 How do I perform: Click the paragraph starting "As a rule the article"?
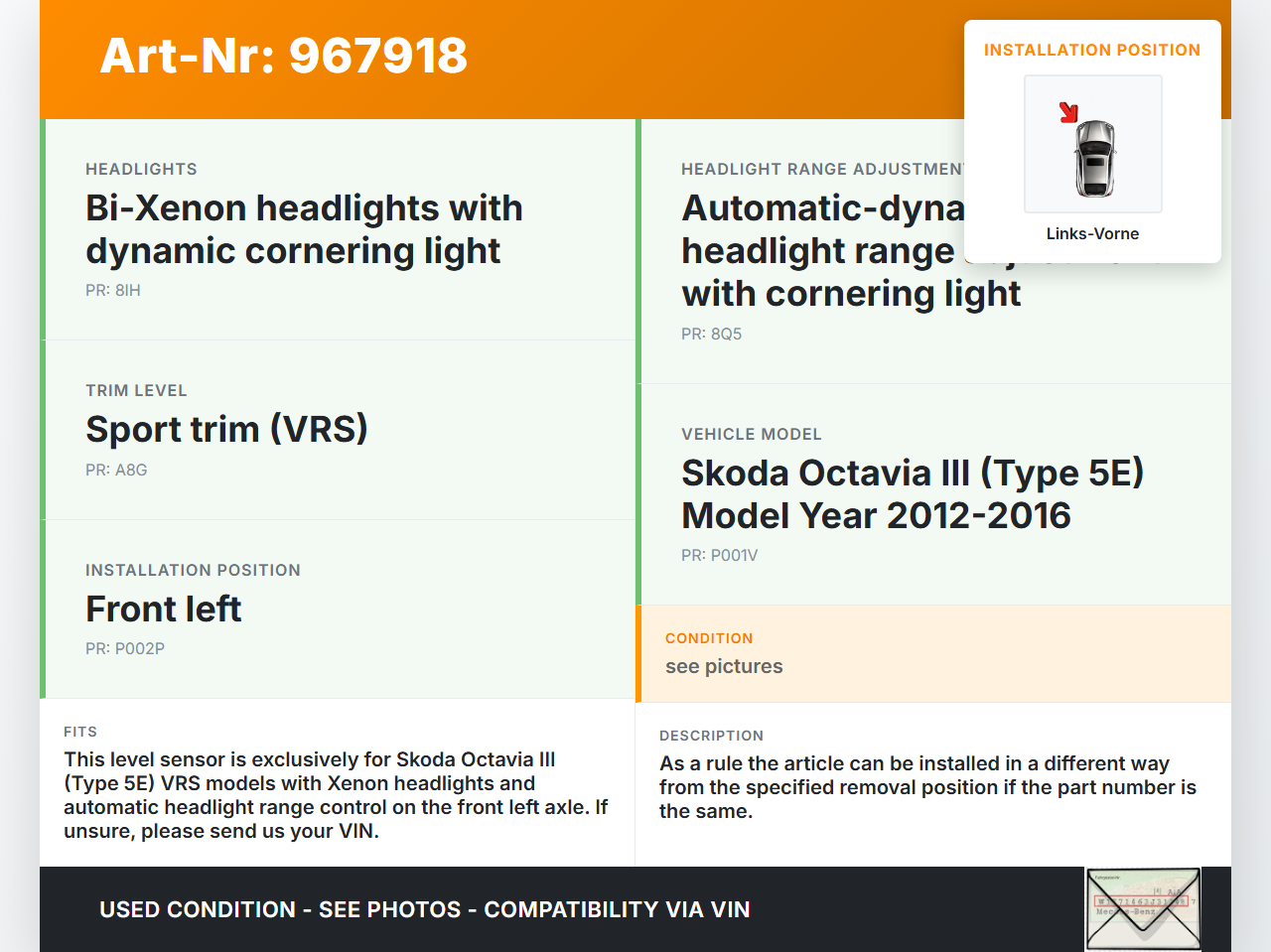[x=928, y=787]
